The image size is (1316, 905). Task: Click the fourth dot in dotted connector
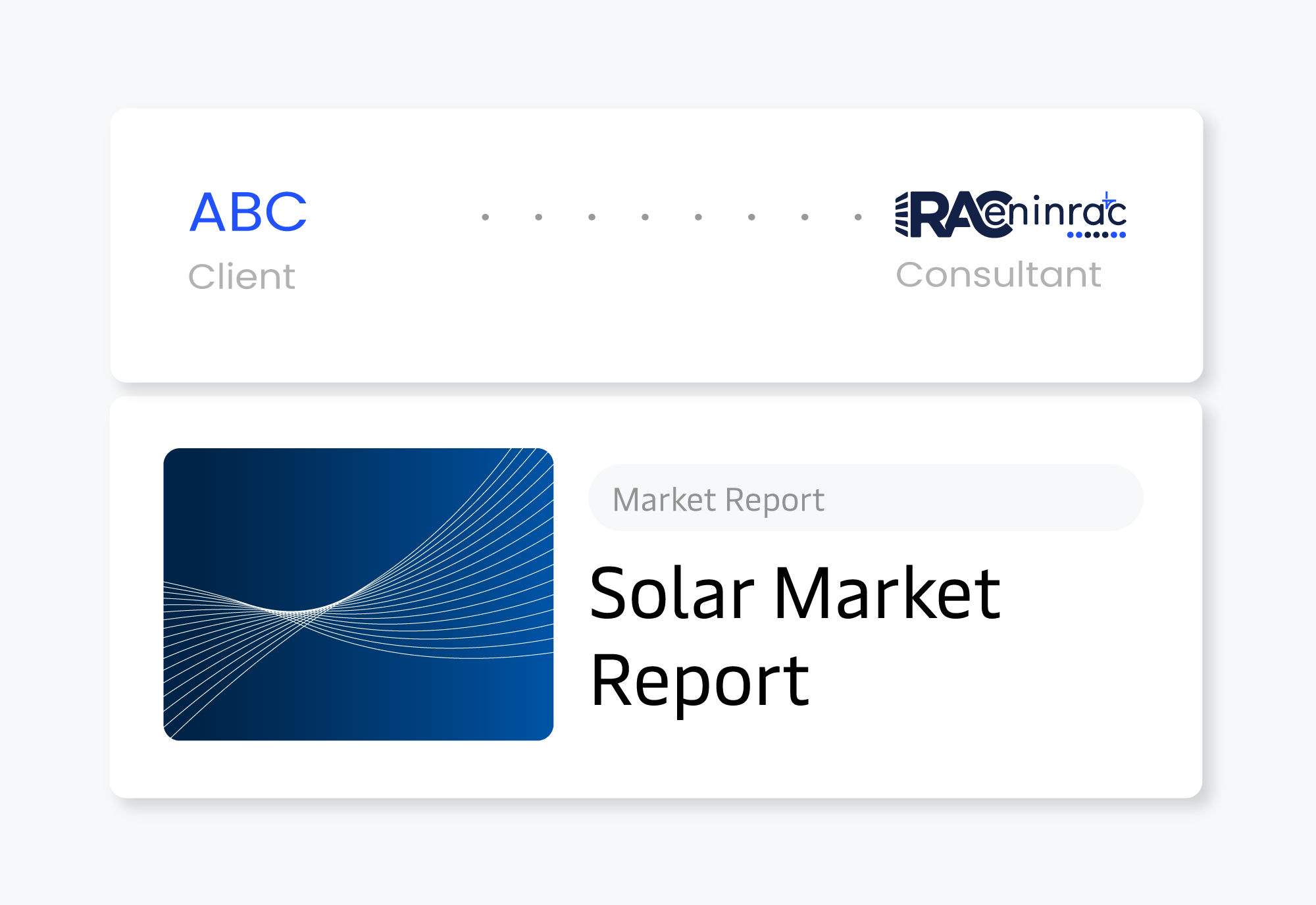coord(645,217)
